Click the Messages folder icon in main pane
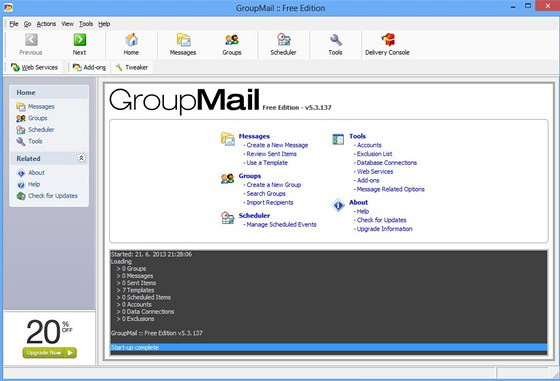Viewport: 560px width, 381px height. [x=228, y=139]
